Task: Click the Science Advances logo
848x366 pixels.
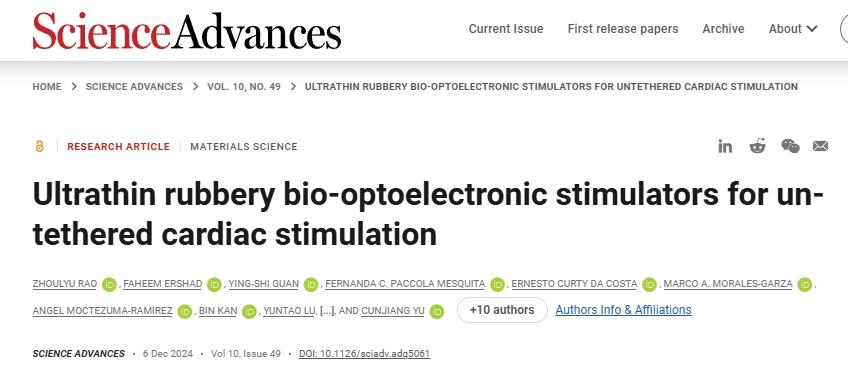Action: tap(187, 30)
